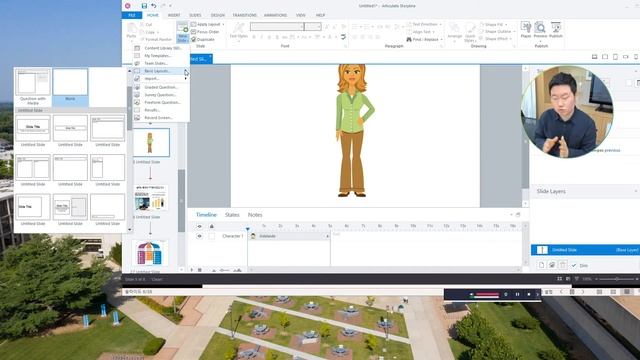Open the Shape Effect dropdown

click(496, 39)
